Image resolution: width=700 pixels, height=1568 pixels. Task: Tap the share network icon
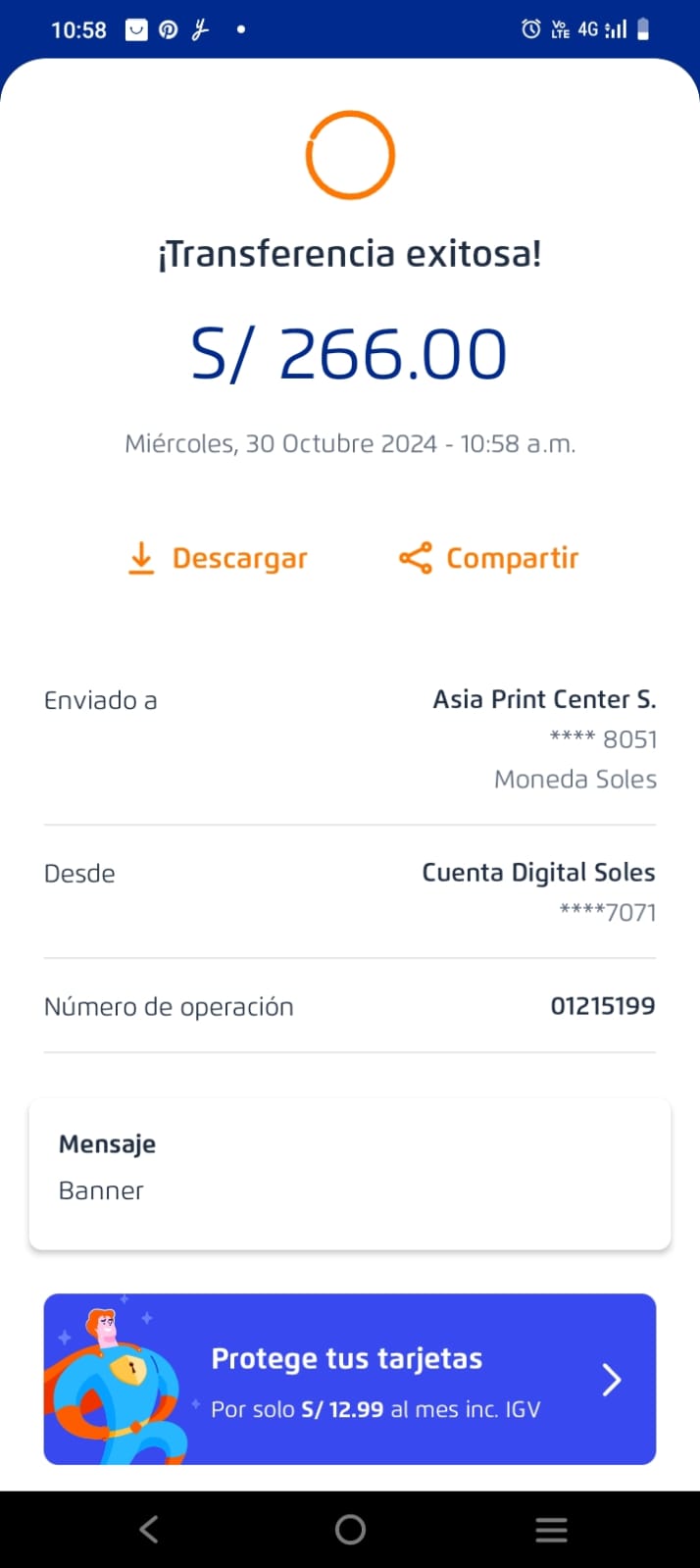[x=415, y=558]
